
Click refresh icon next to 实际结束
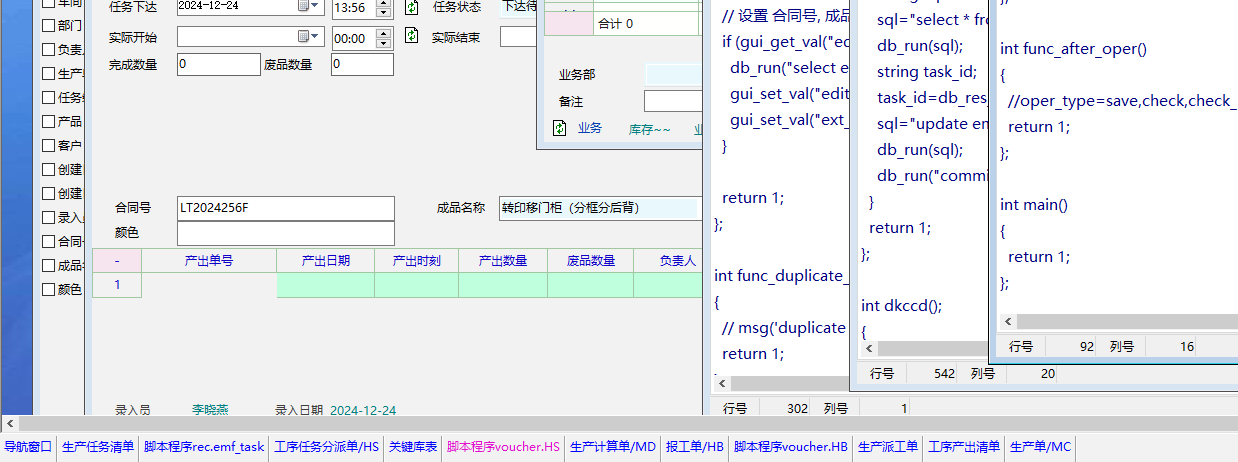click(412, 37)
